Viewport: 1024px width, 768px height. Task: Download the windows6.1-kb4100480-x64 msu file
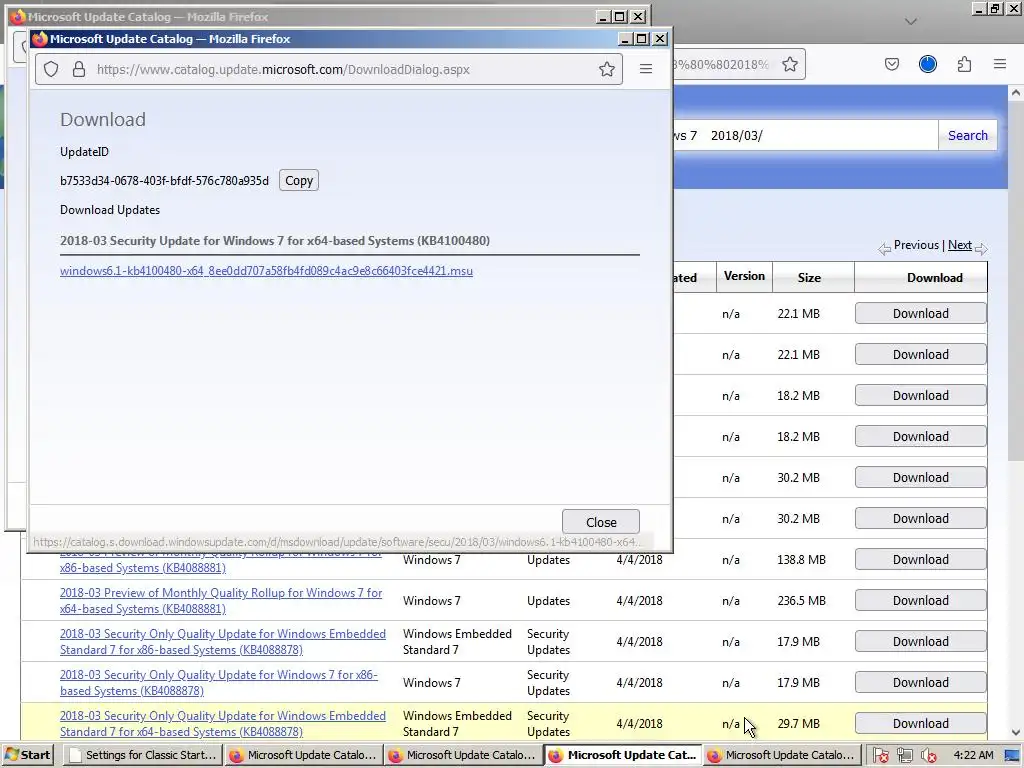point(266,271)
